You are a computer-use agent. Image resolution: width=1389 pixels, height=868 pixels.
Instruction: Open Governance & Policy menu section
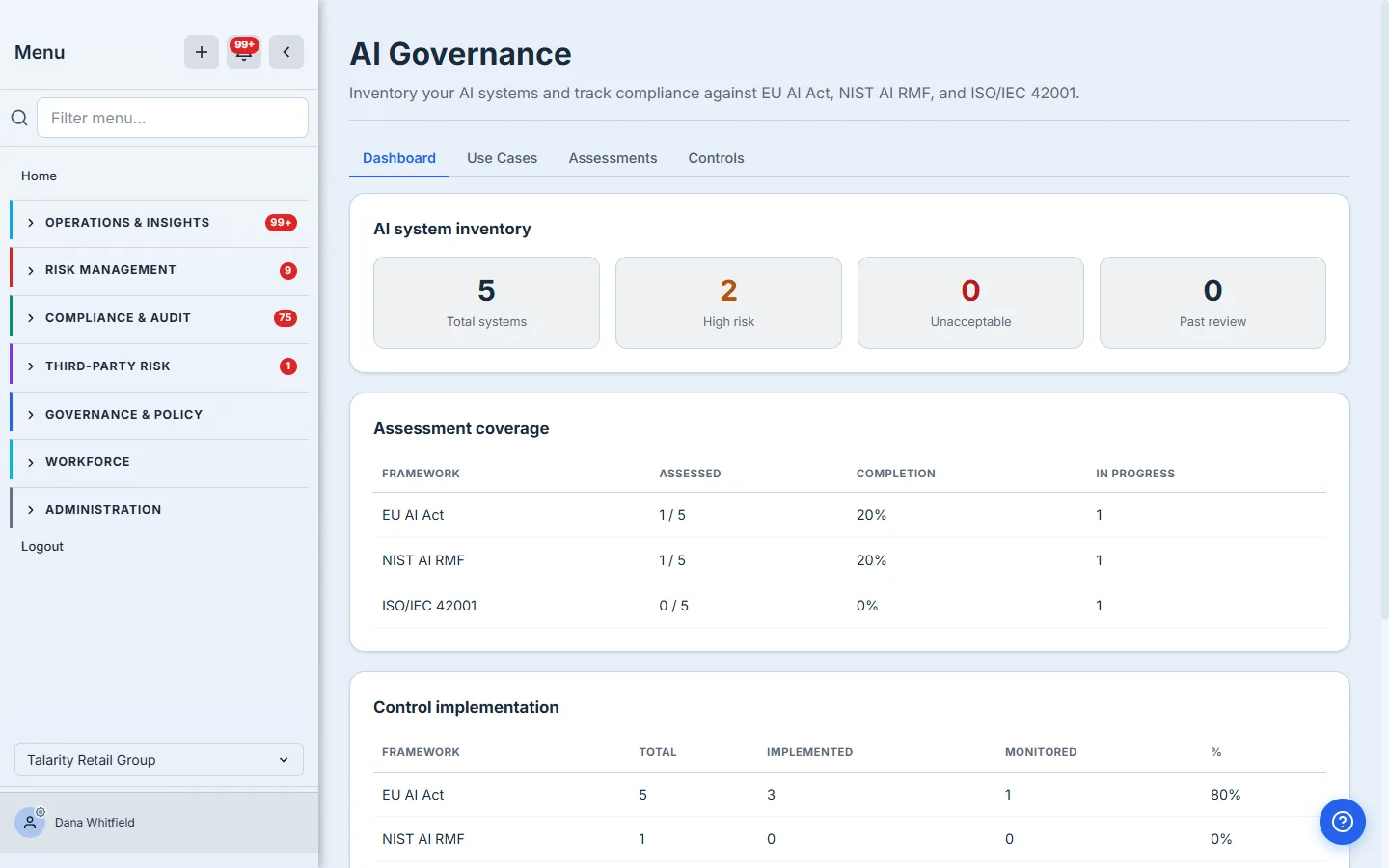tap(159, 415)
